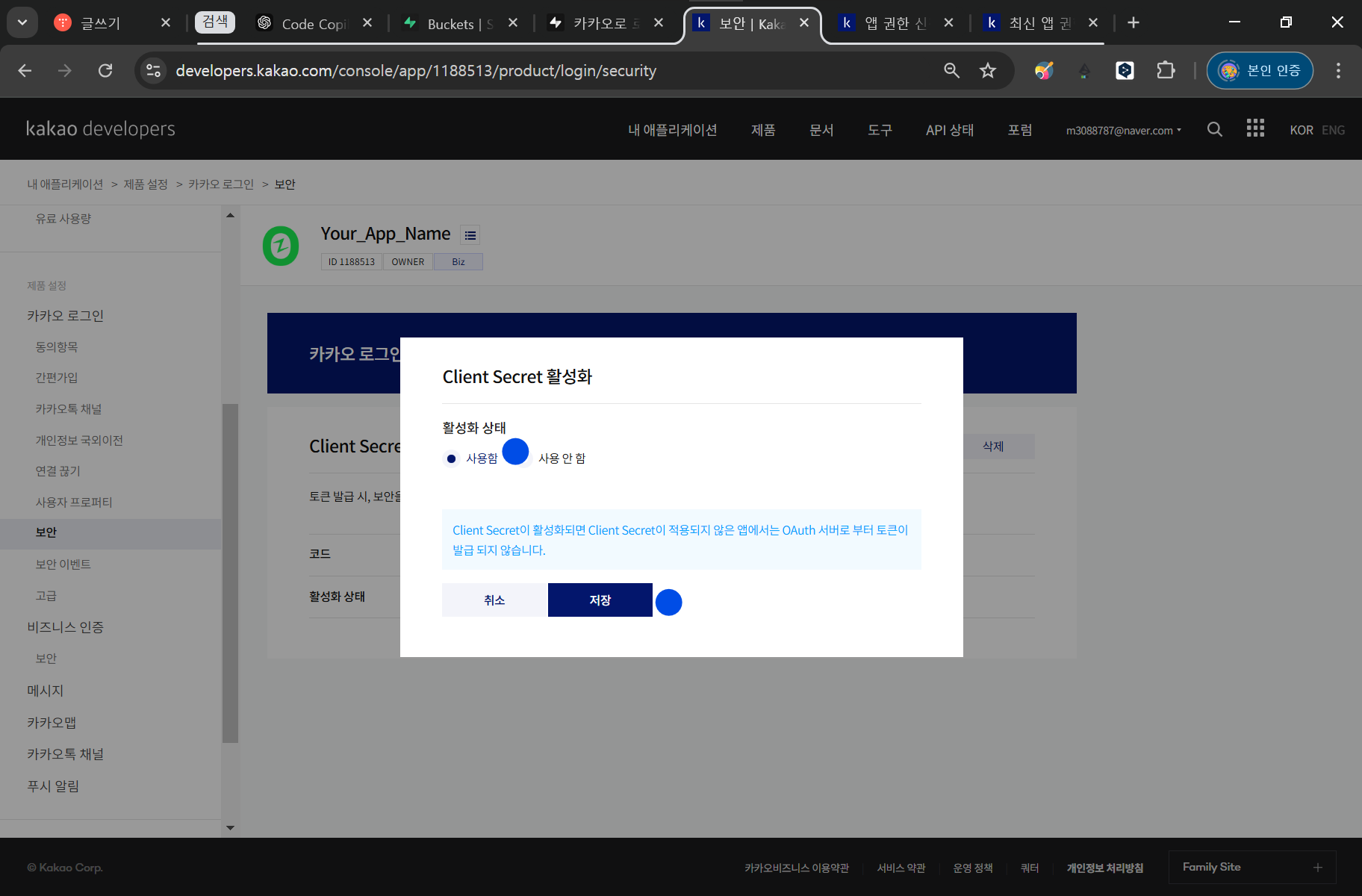Bookmark this page with star
The image size is (1362, 896).
pyautogui.click(x=988, y=71)
